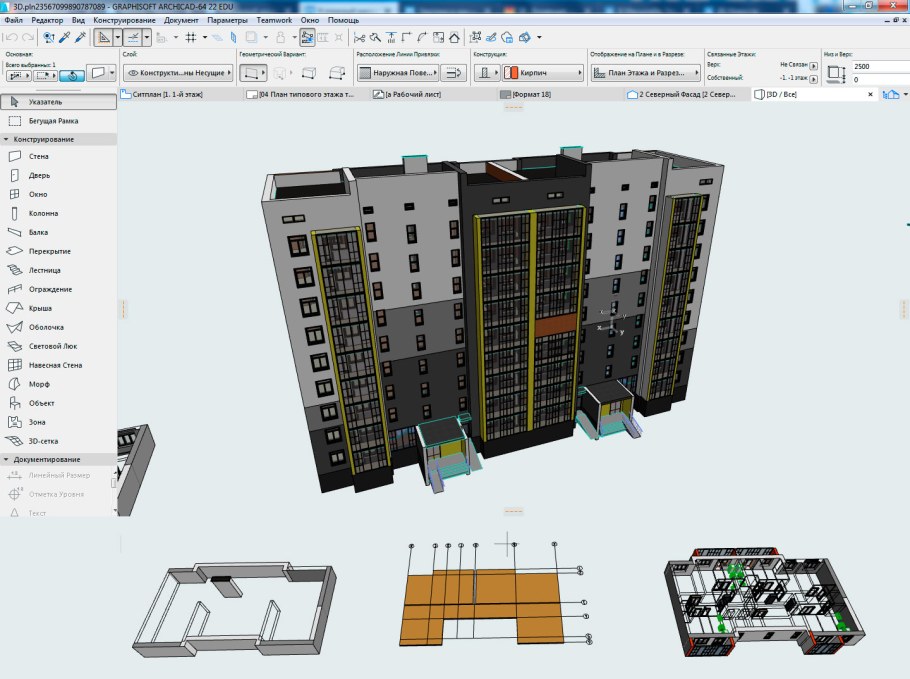Select the Навесная Стена curtain wall tool

click(55, 366)
